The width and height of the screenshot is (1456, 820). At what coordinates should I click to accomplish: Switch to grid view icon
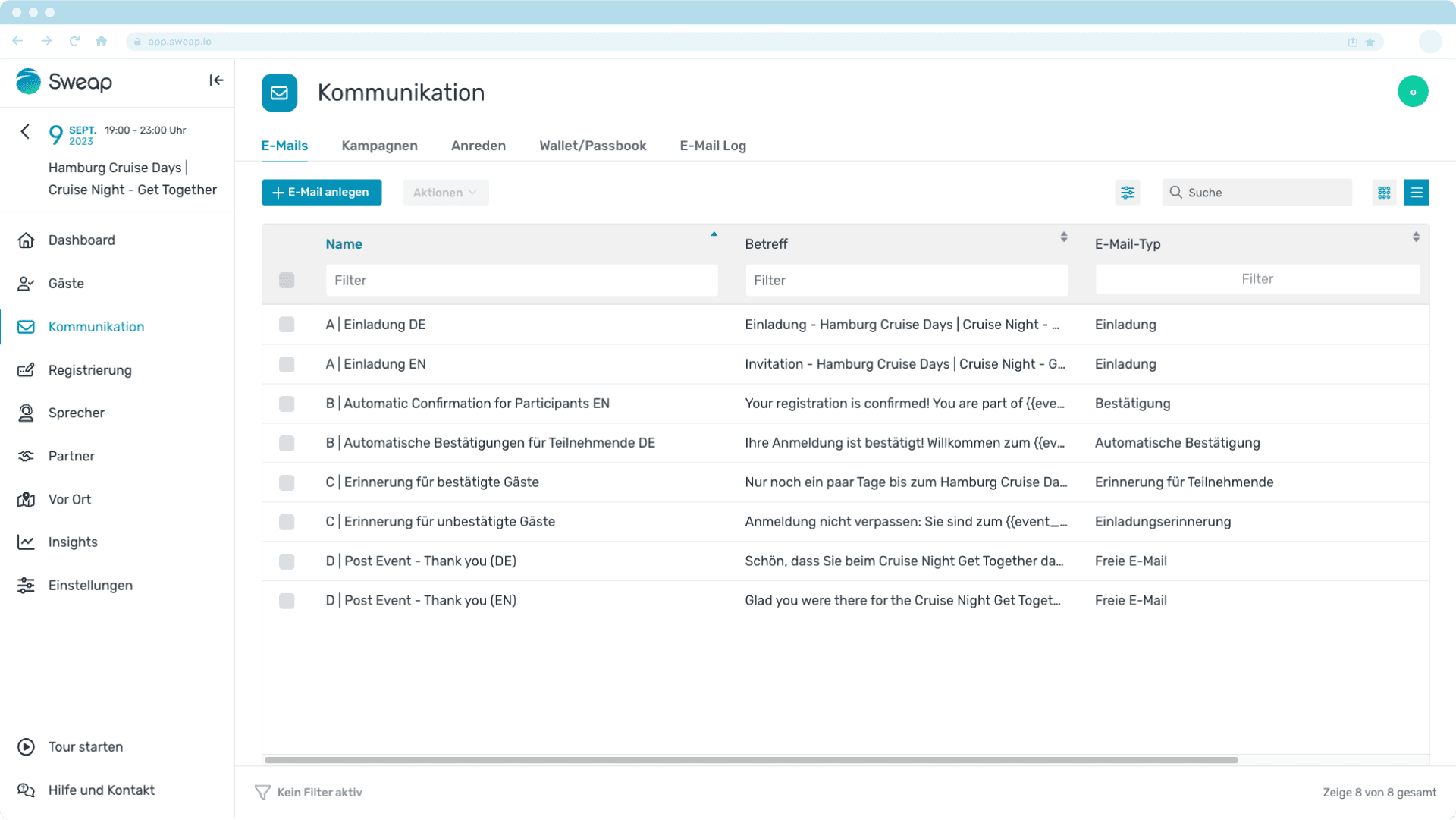[x=1384, y=193]
